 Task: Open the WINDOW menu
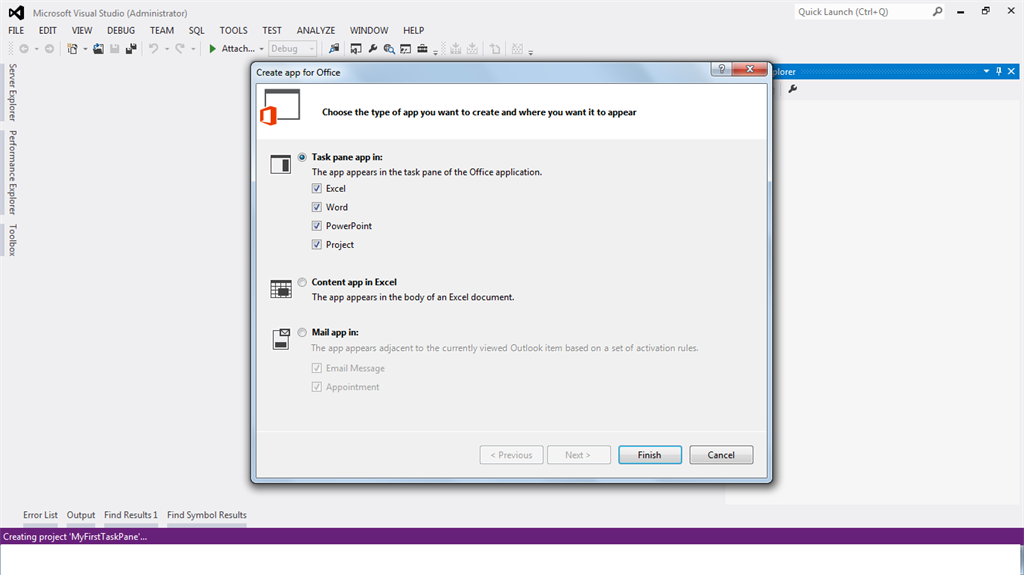pyautogui.click(x=369, y=31)
